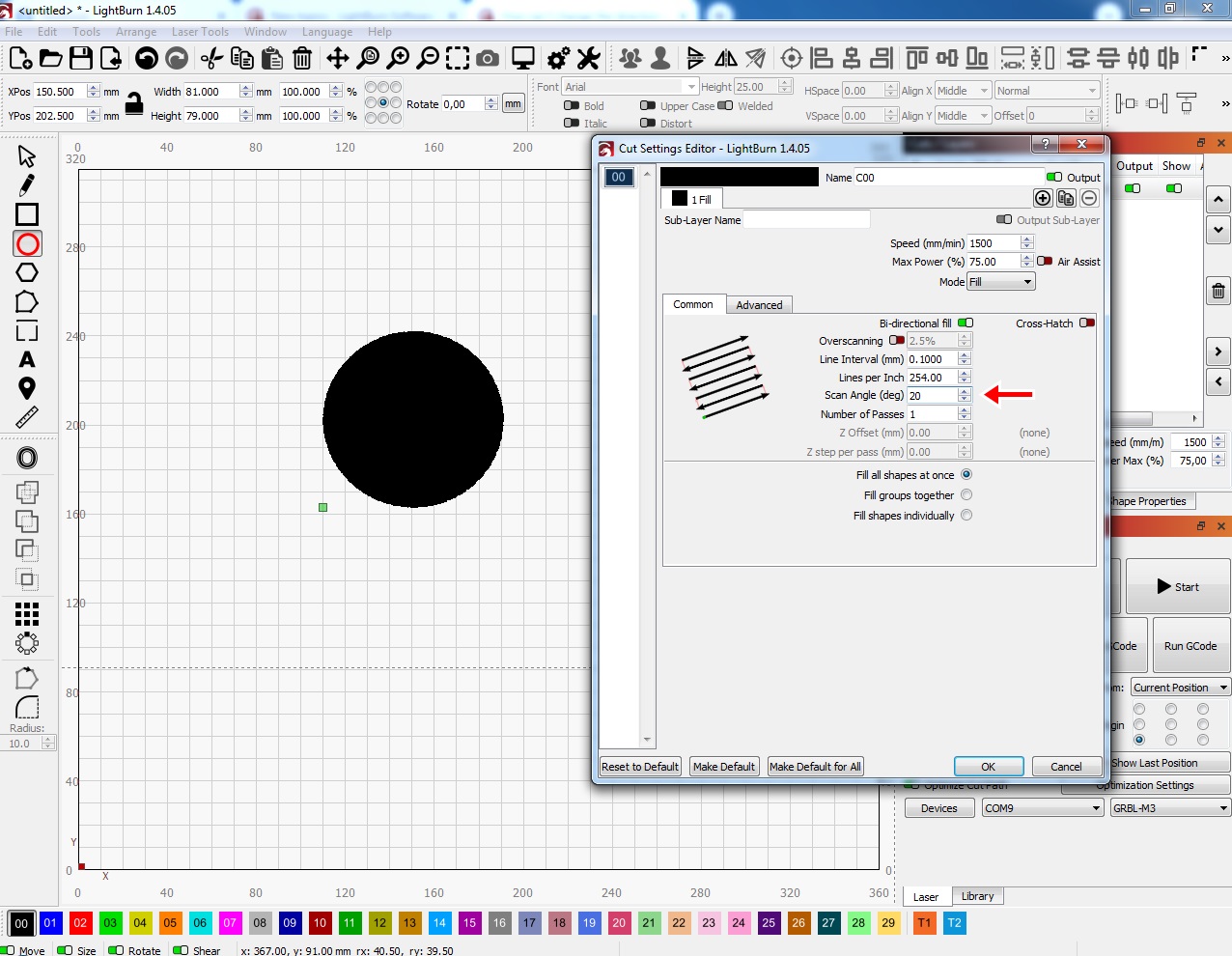The image size is (1232, 956).
Task: Click the Devices button
Action: (x=939, y=808)
